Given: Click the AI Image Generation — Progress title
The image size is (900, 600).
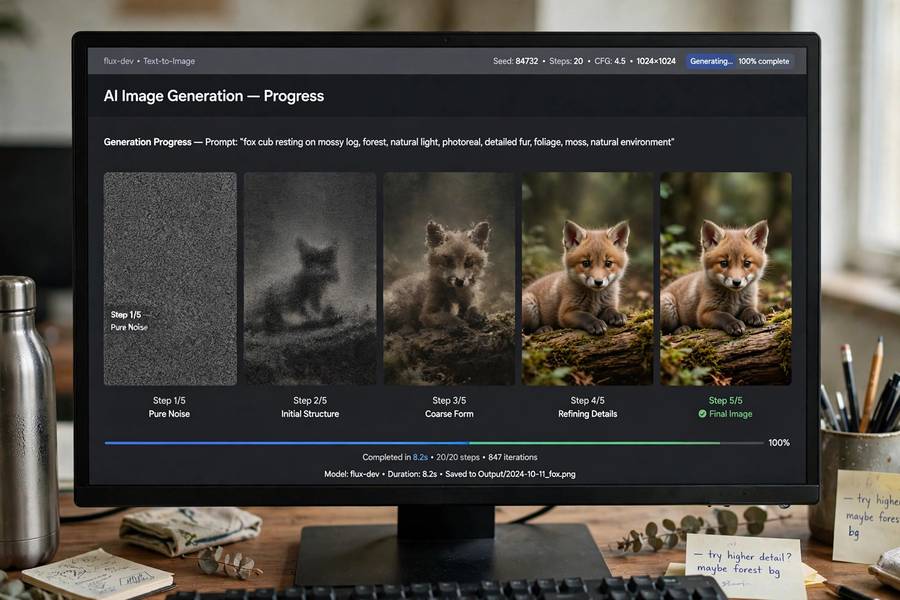Looking at the screenshot, I should [214, 96].
